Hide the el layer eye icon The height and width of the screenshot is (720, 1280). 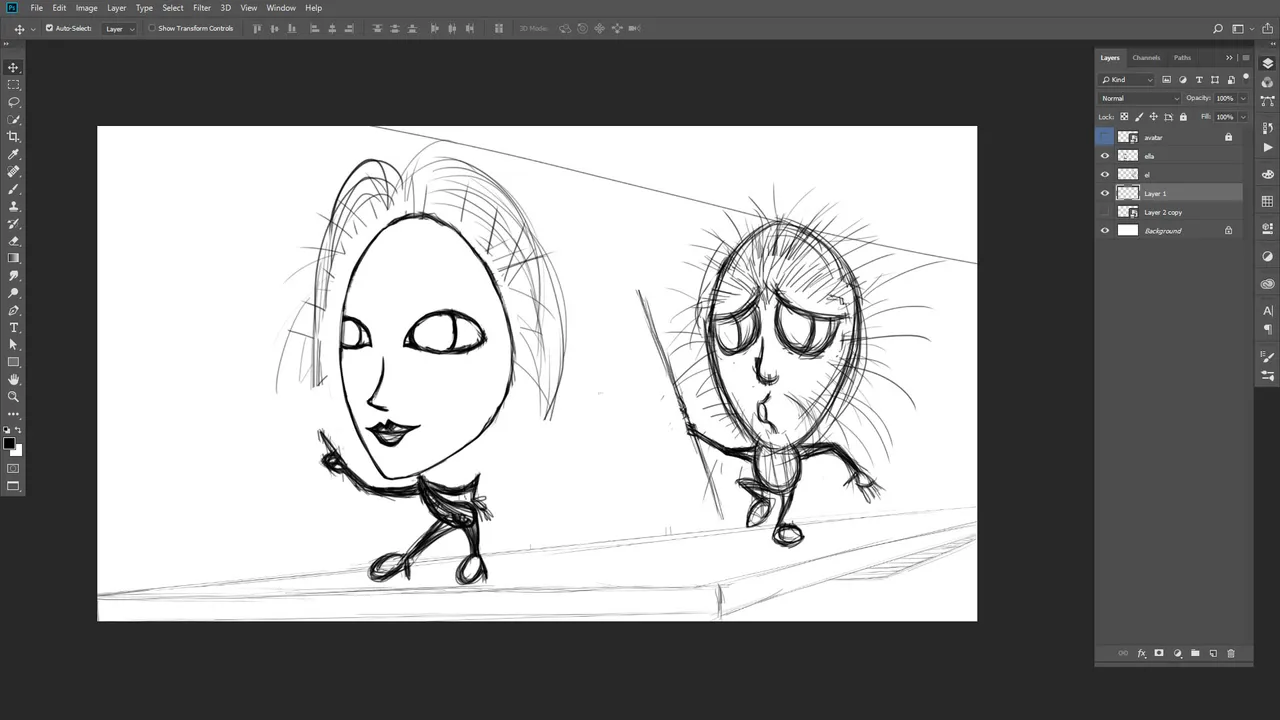coord(1105,175)
